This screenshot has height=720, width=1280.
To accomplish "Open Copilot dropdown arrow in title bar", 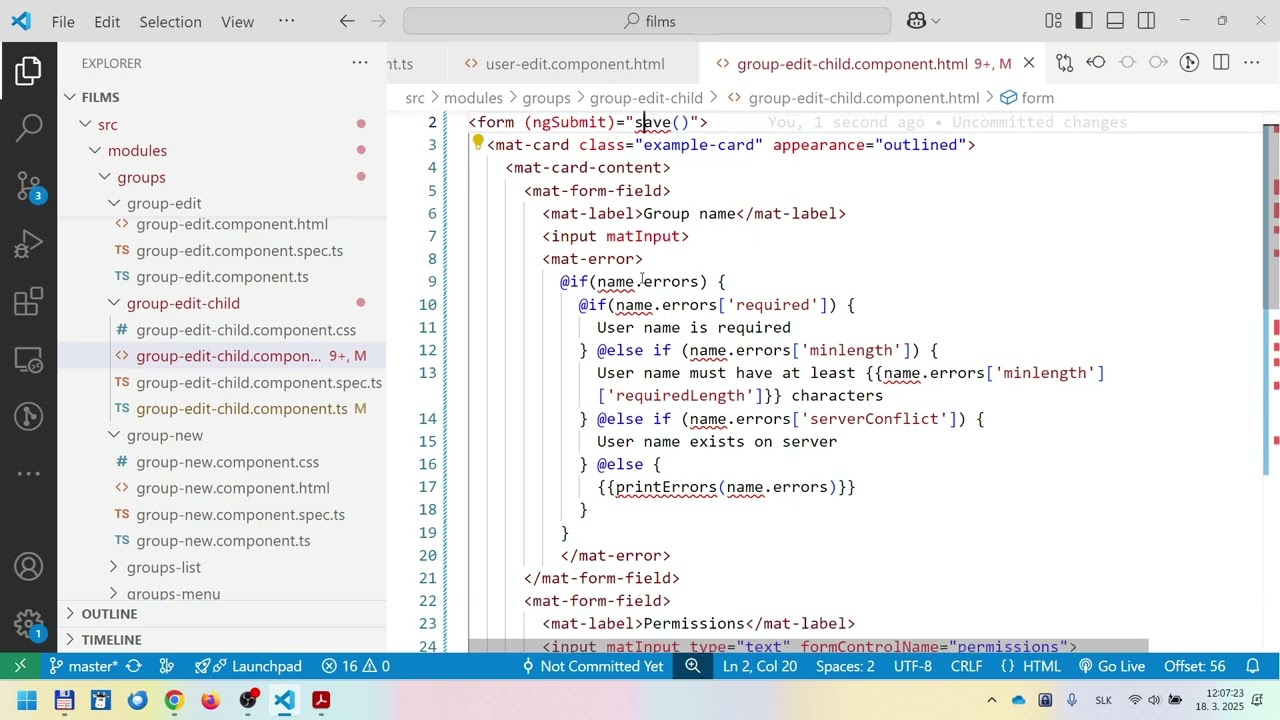I will [x=936, y=21].
